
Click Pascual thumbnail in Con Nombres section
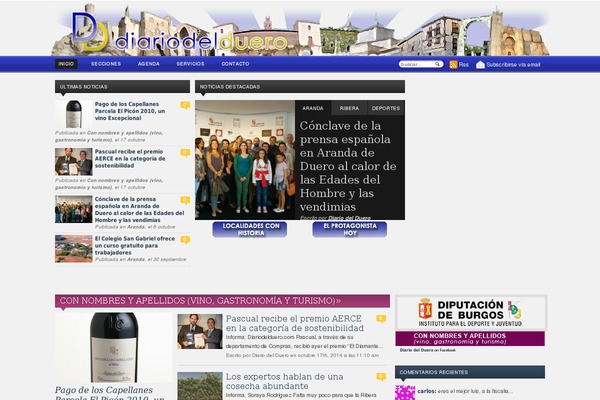[x=200, y=331]
